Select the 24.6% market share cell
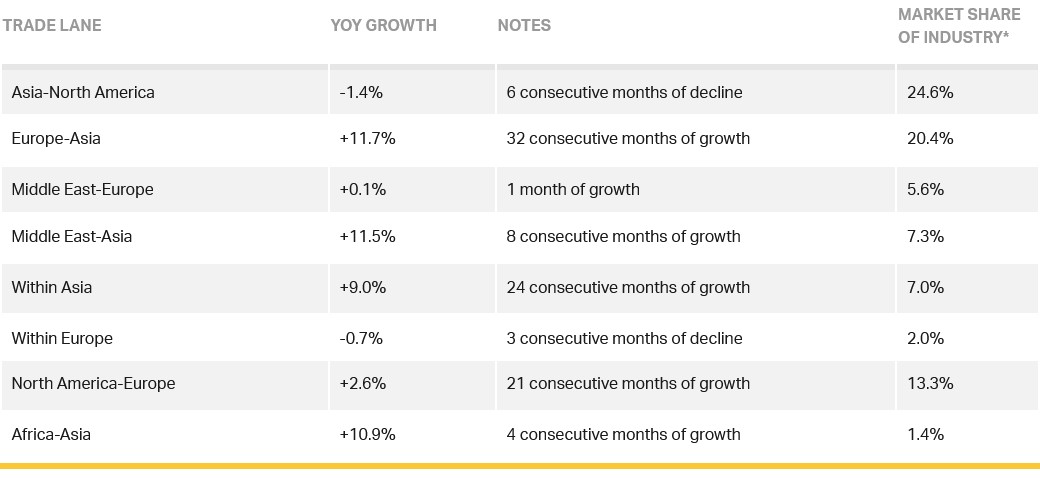The width and height of the screenshot is (1040, 478). pyautogui.click(x=930, y=92)
